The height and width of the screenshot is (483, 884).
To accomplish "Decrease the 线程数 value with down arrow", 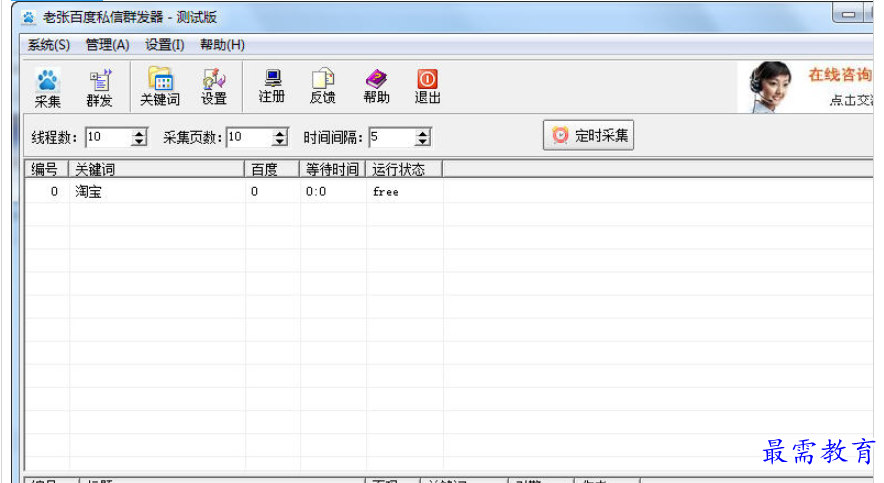I will (x=139, y=141).
